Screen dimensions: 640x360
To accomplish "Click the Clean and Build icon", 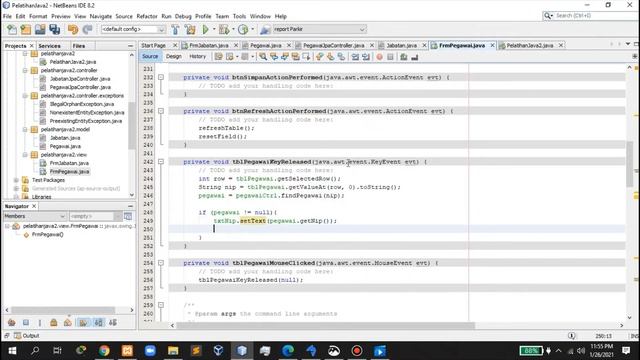I will pos(190,29).
